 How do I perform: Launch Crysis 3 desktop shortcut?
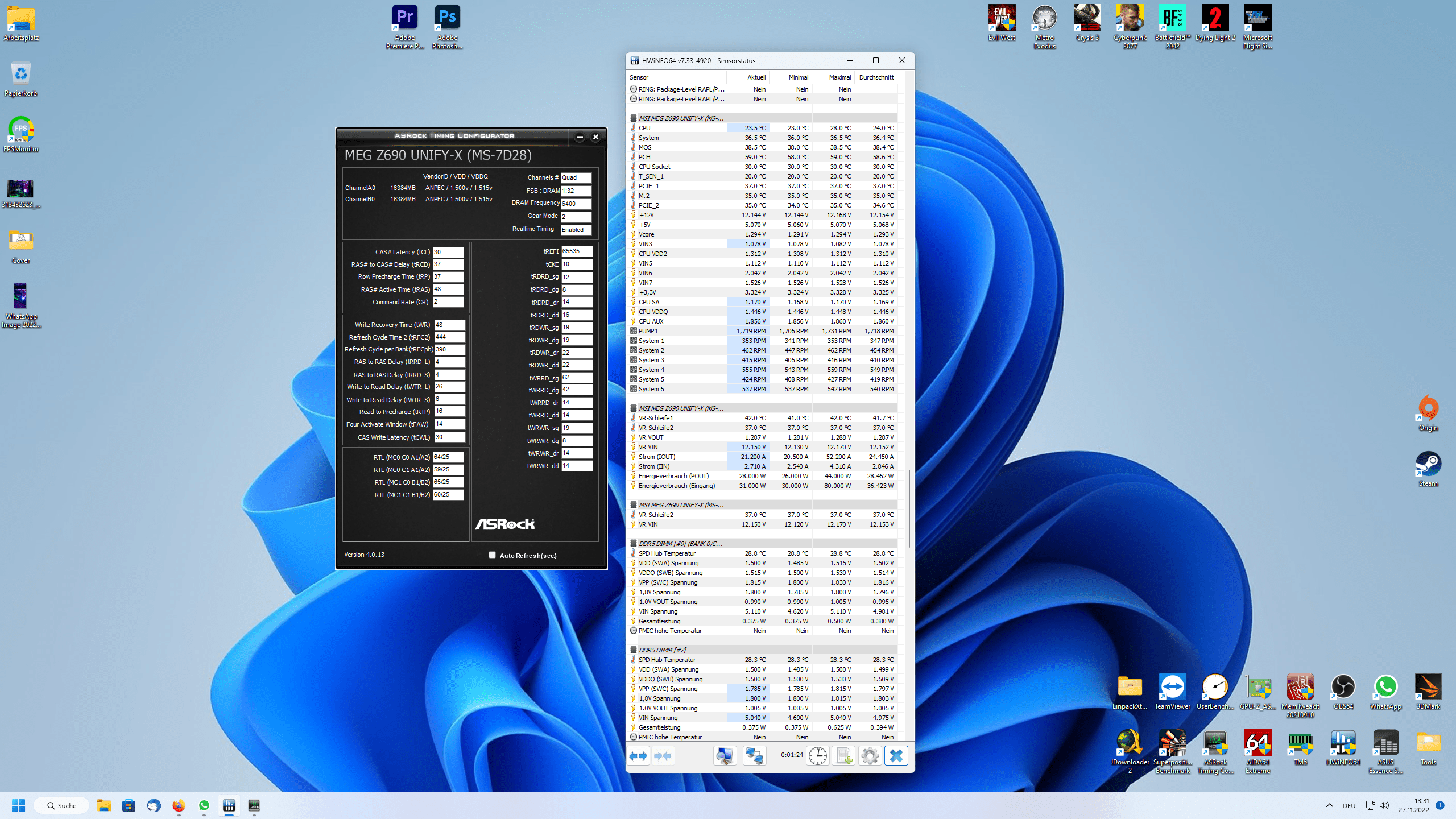[1087, 23]
